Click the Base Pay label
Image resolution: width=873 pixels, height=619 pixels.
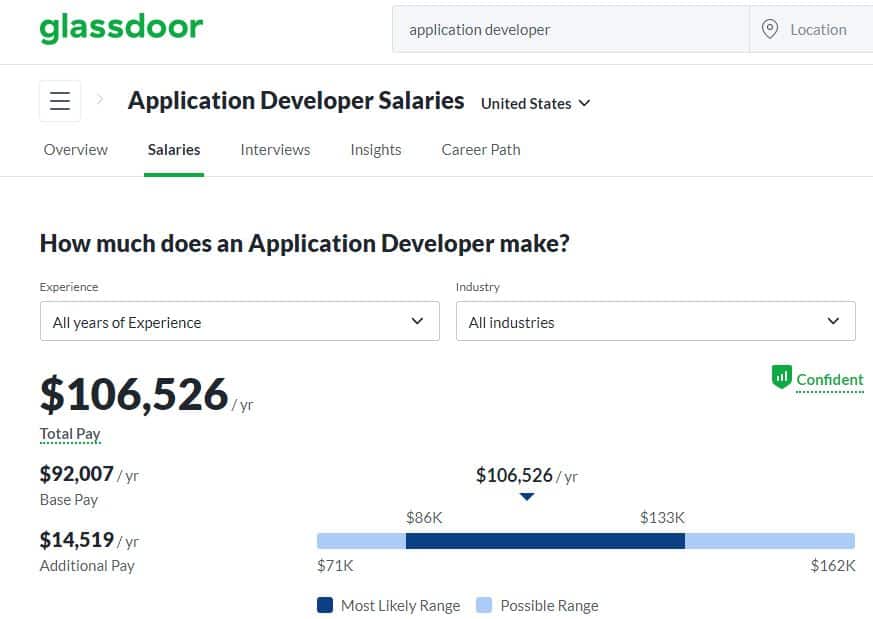click(69, 500)
